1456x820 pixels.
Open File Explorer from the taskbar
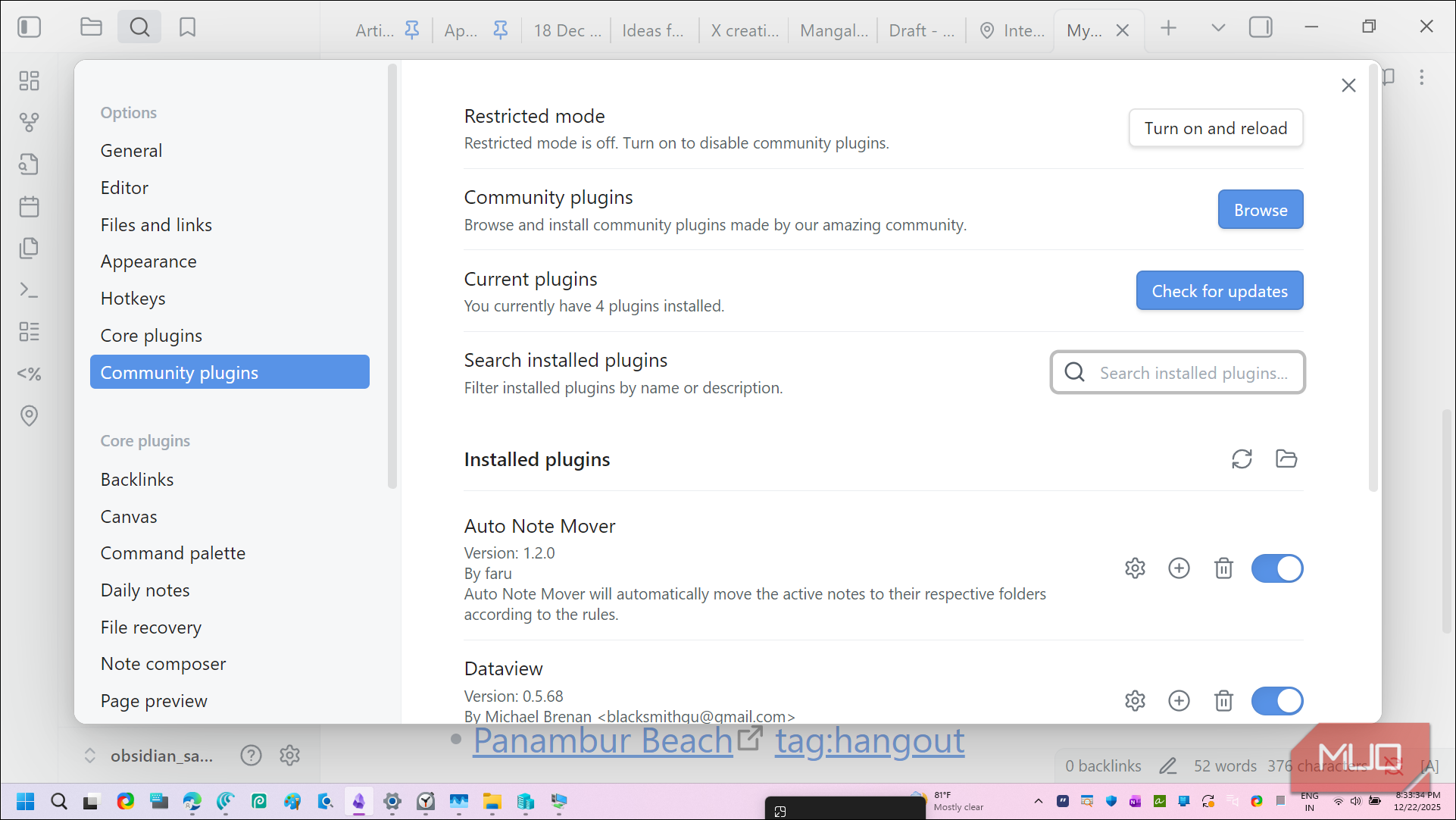(x=492, y=801)
